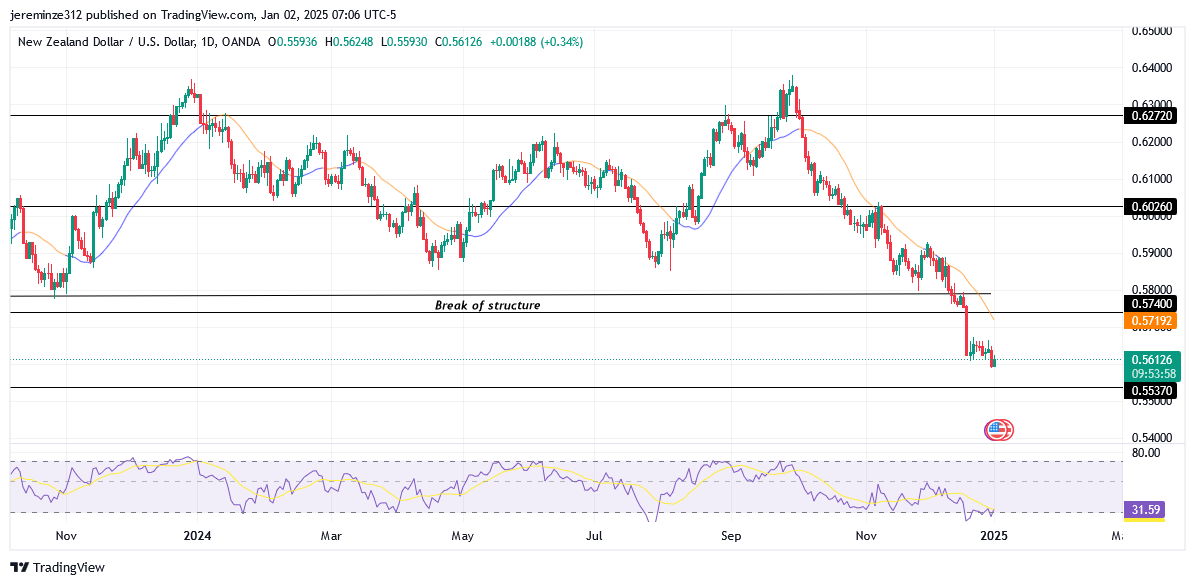Image resolution: width=1195 pixels, height=585 pixels.
Task: Click the US flag economic event icon
Action: tap(997, 430)
